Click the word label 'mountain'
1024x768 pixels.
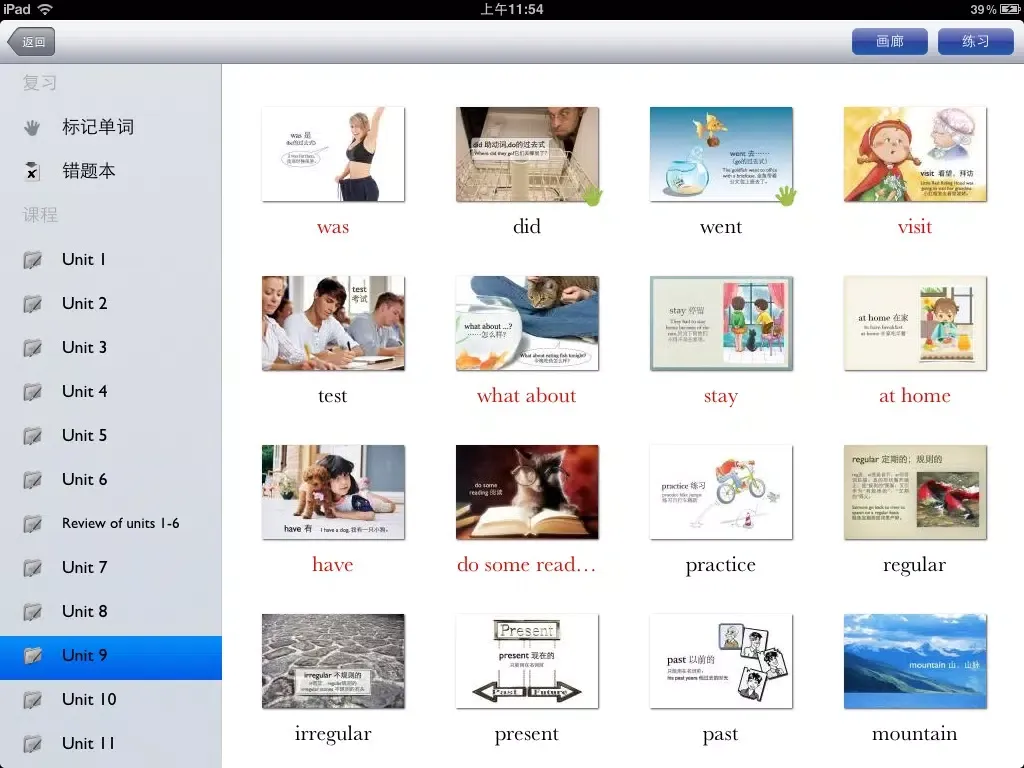(x=914, y=733)
